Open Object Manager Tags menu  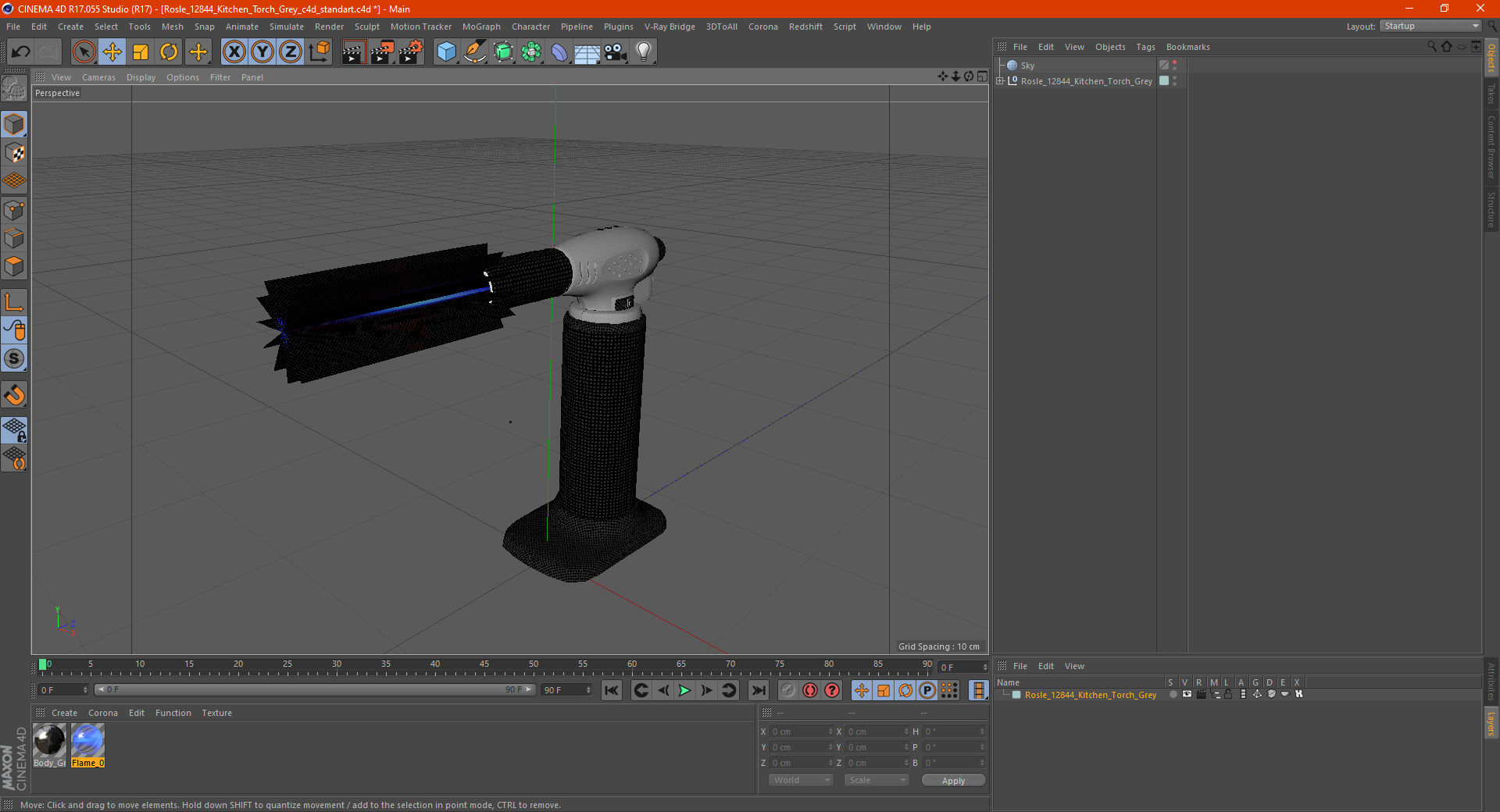(1145, 47)
